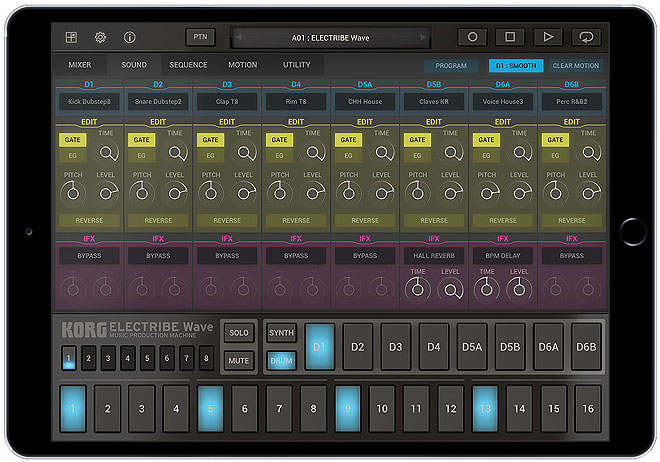
Task: Enable REVERSE on the D4 channel
Action: pos(296,221)
